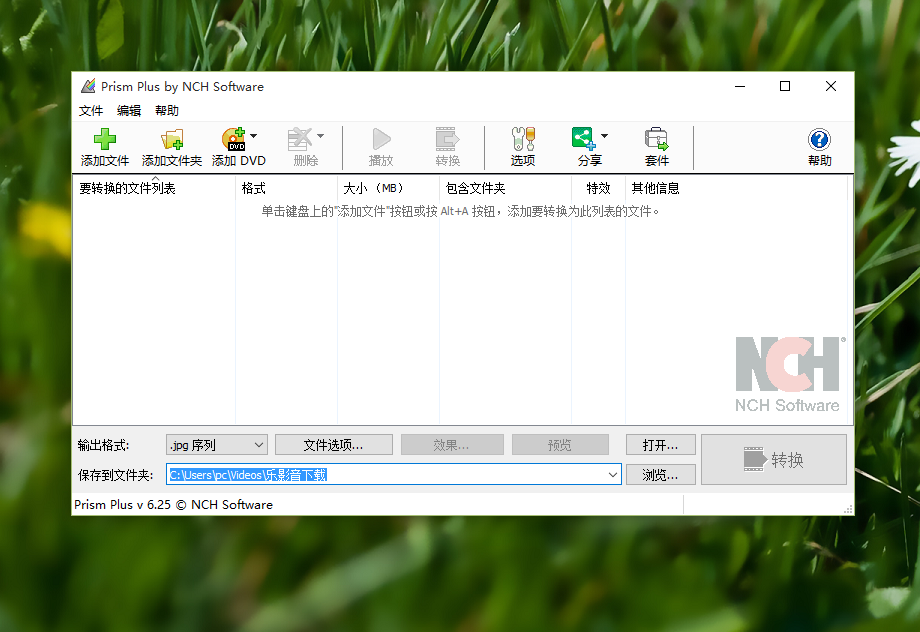
Task: Click the 添加 DVD disc icon
Action: point(233,140)
